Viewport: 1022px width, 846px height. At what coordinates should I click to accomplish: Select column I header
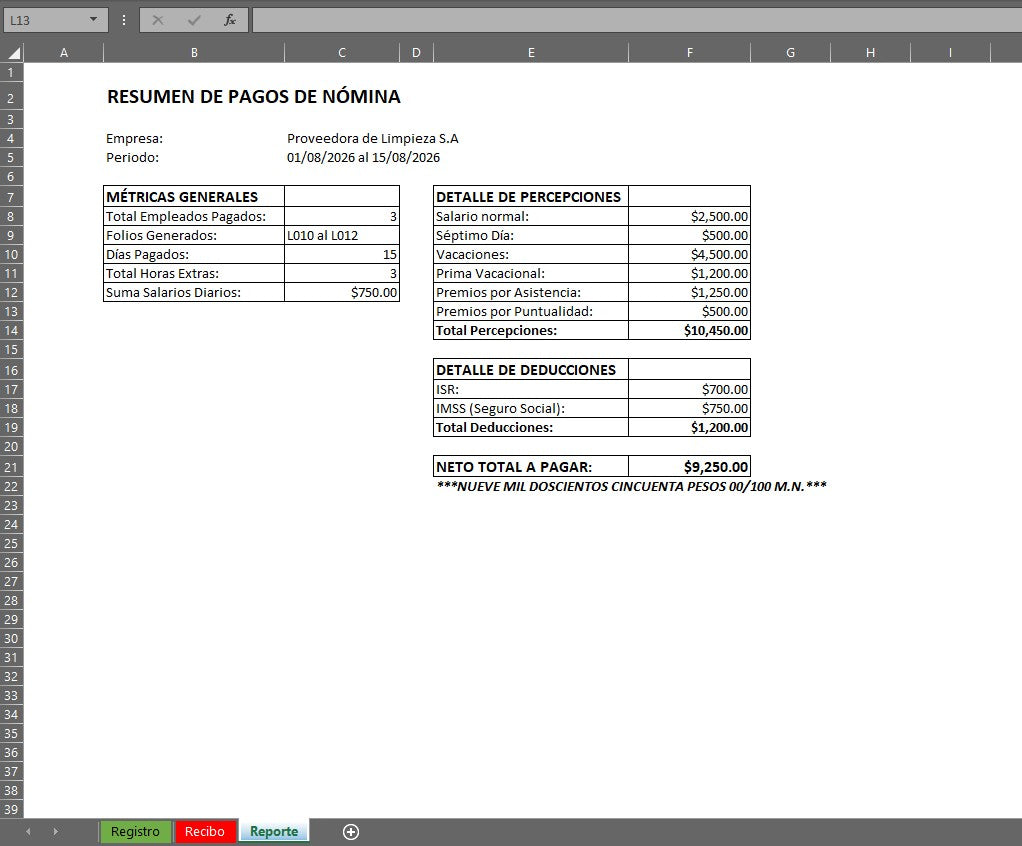pyautogui.click(x=950, y=53)
